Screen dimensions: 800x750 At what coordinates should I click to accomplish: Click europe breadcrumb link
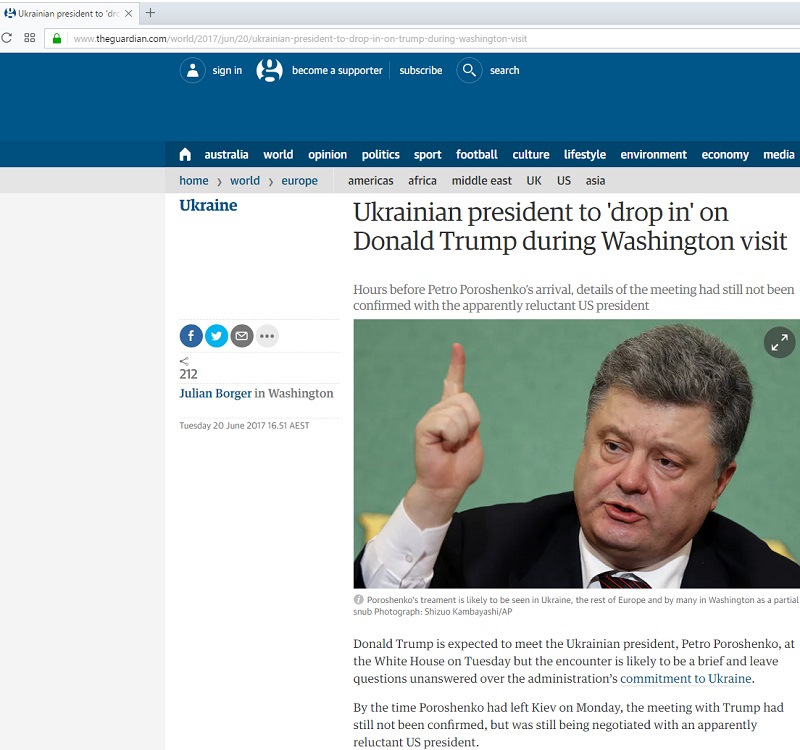pyautogui.click(x=299, y=181)
